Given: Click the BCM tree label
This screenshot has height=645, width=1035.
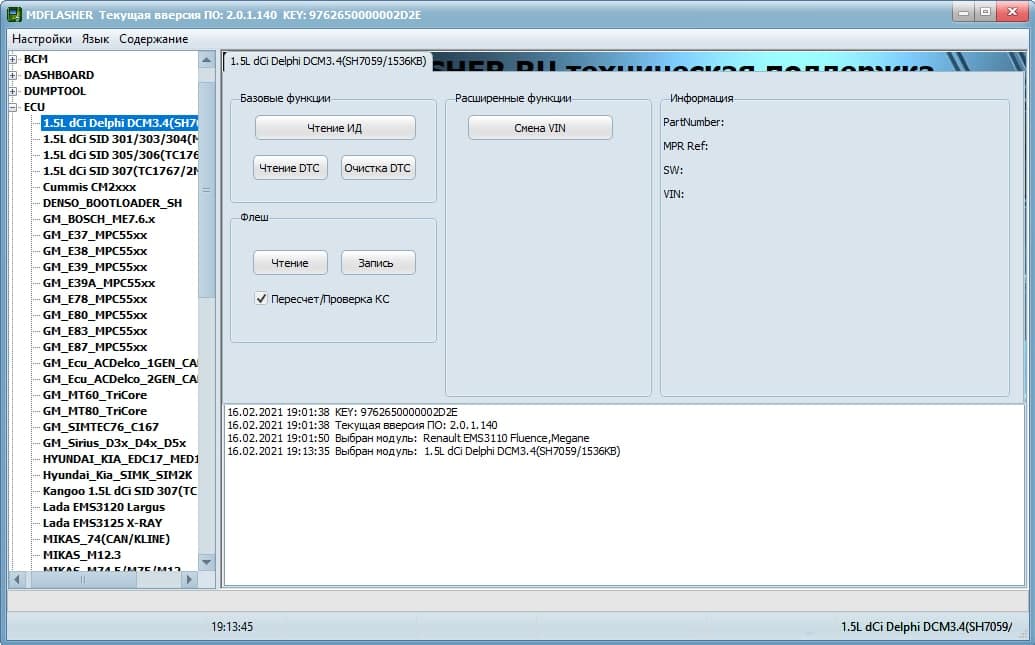Looking at the screenshot, I should pos(36,59).
